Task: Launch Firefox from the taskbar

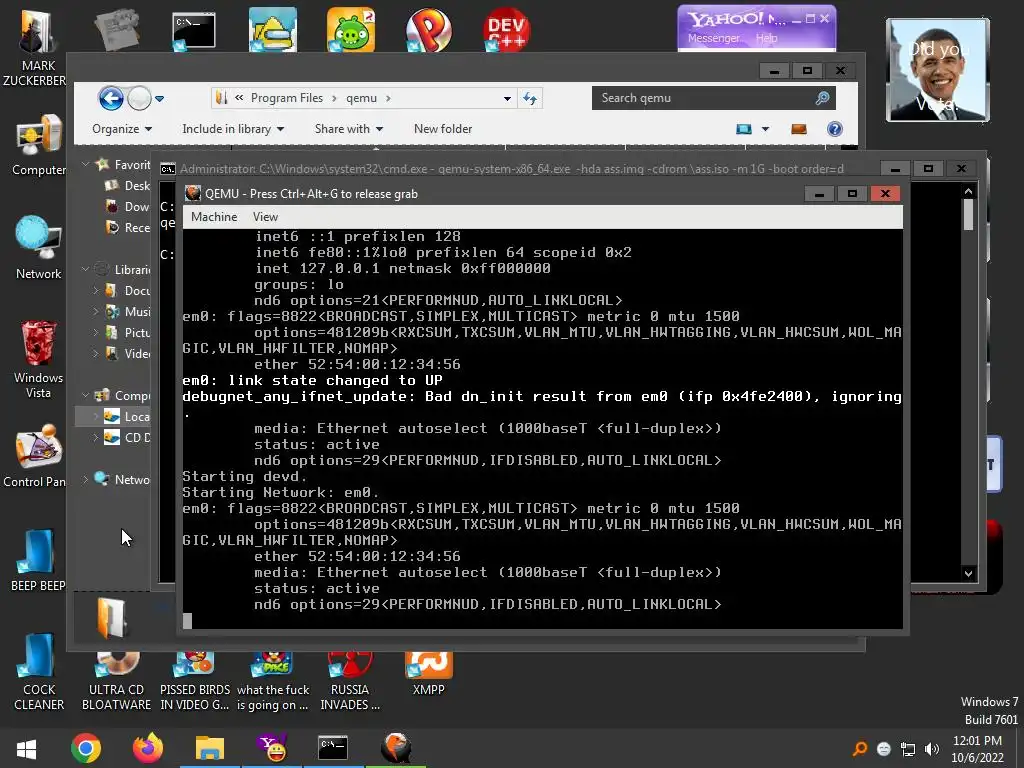Action: tap(148, 748)
